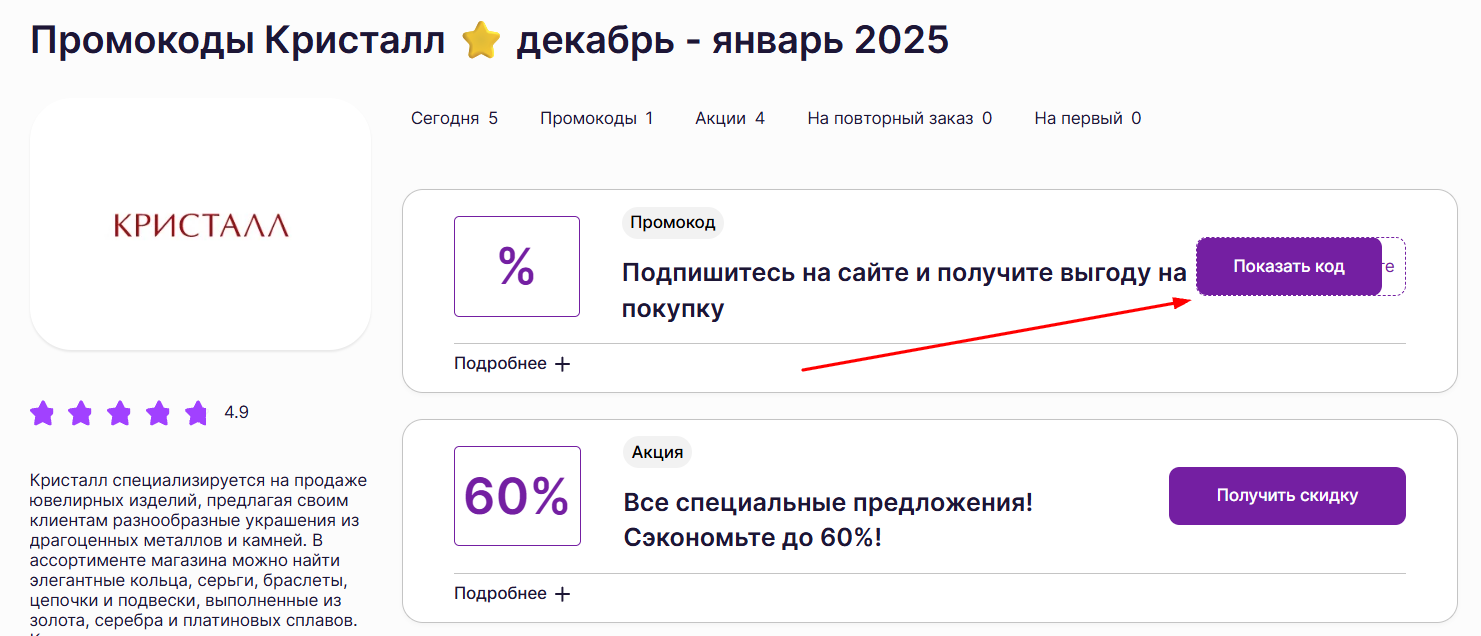Expand details of the subscription promo code offer
This screenshot has height=636, width=1481.
[x=513, y=363]
